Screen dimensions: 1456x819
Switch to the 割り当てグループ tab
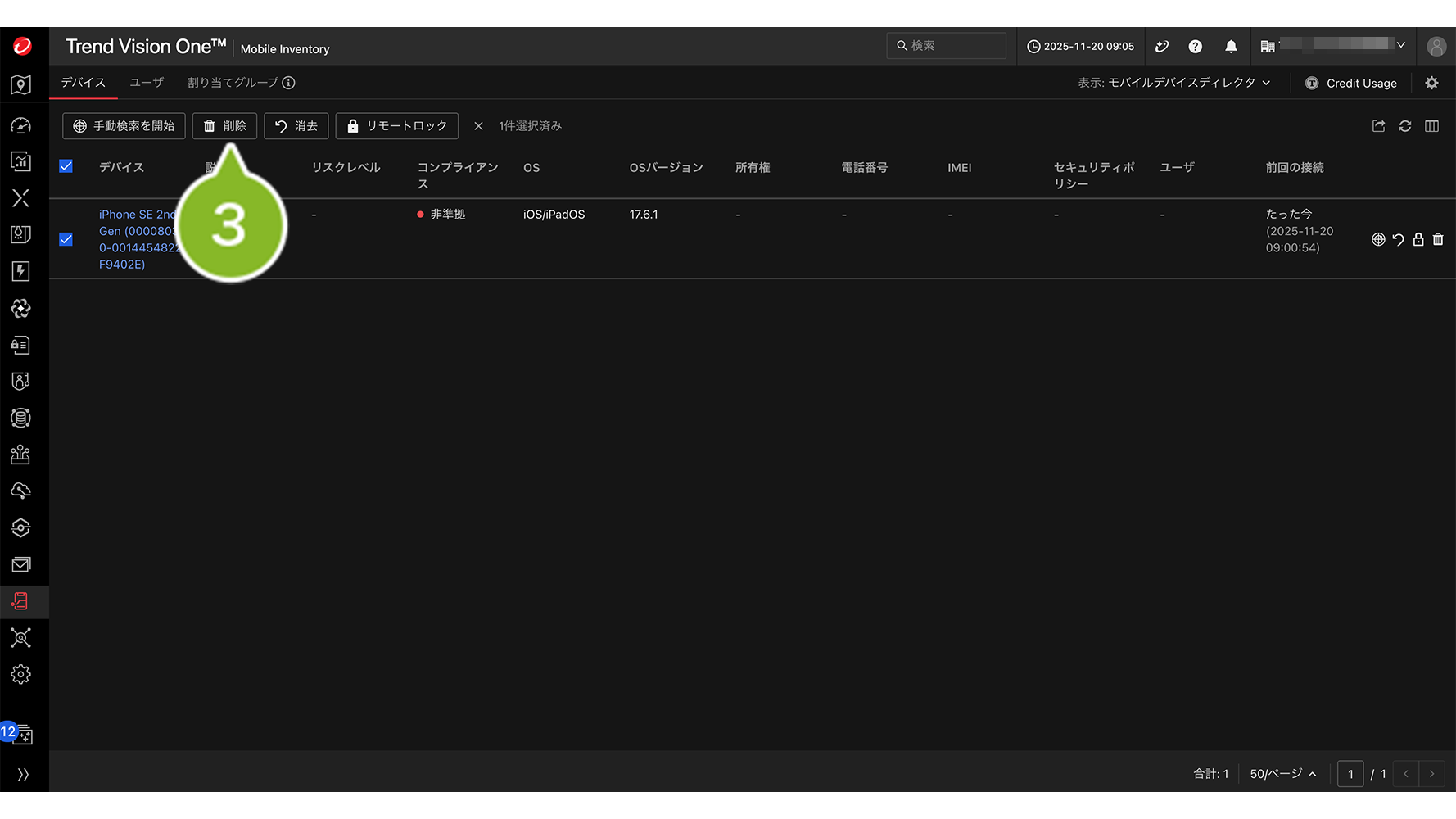233,83
